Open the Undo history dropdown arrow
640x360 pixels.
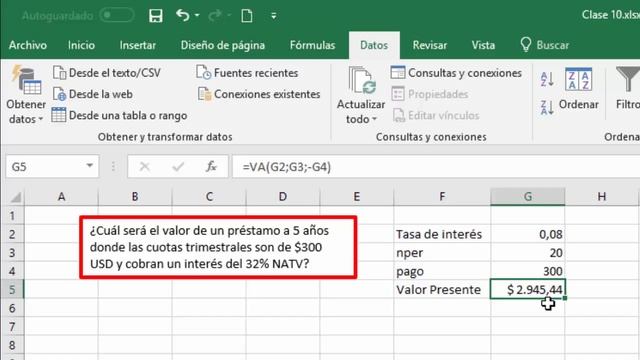tap(197, 16)
